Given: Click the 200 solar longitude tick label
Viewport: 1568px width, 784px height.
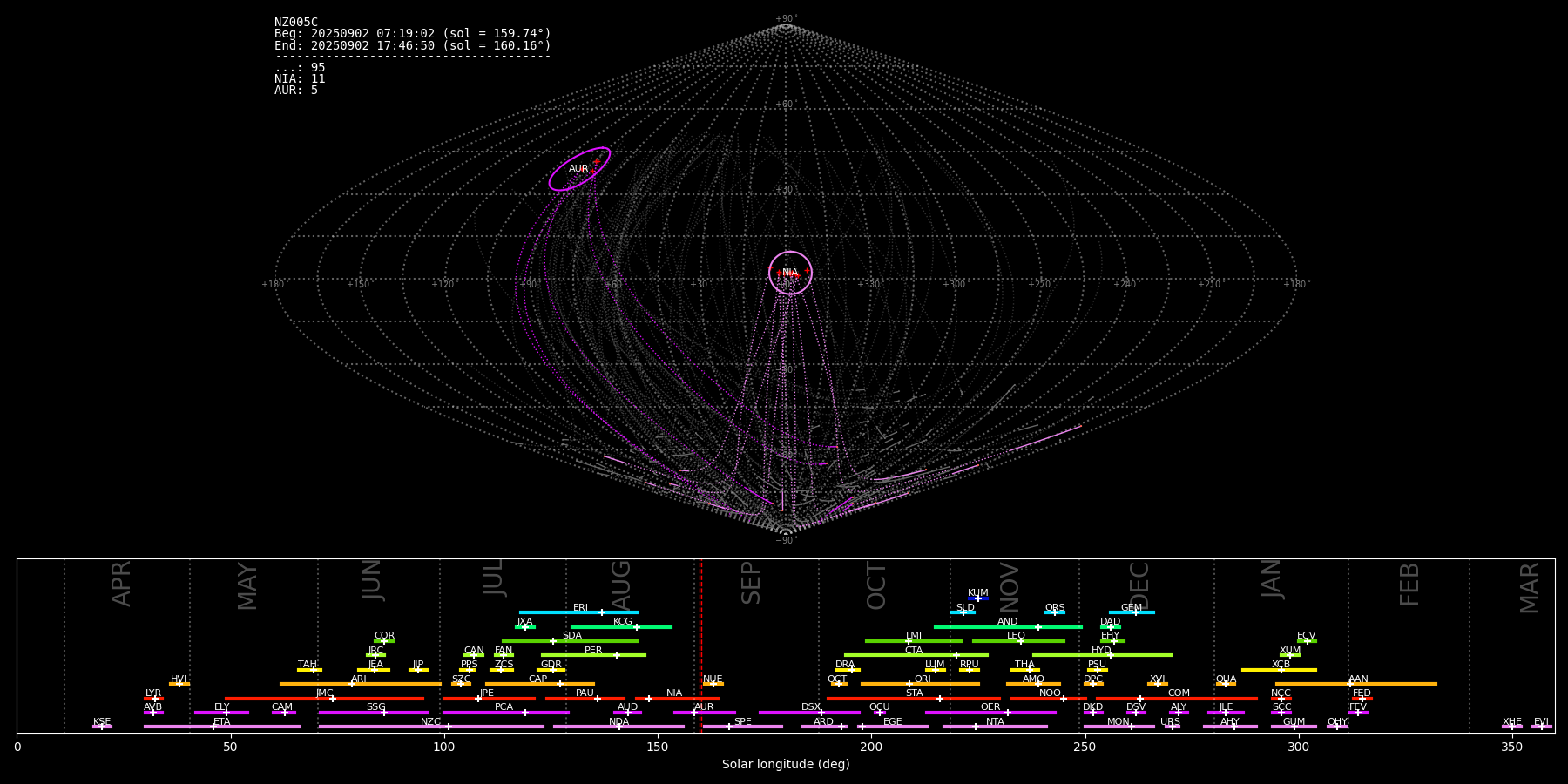Looking at the screenshot, I should pyautogui.click(x=871, y=747).
